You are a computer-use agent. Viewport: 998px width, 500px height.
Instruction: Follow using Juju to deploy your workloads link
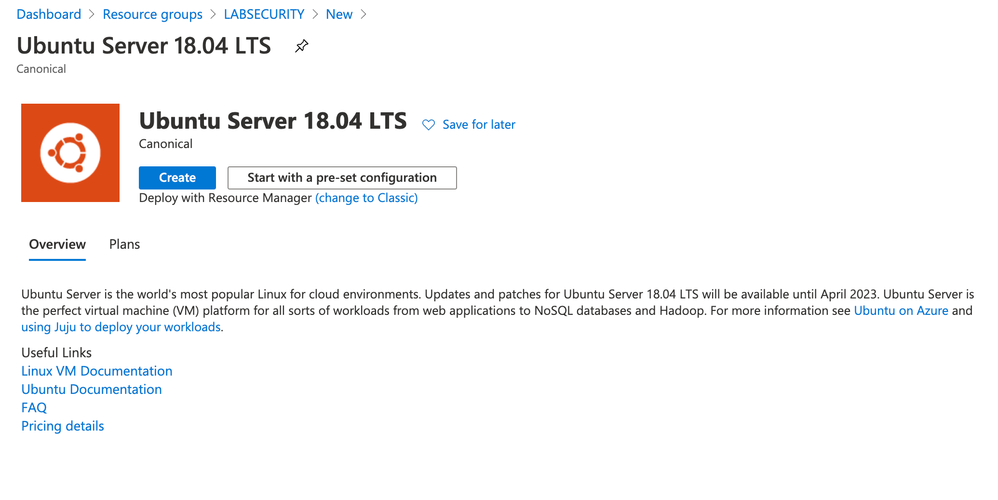[x=121, y=327]
